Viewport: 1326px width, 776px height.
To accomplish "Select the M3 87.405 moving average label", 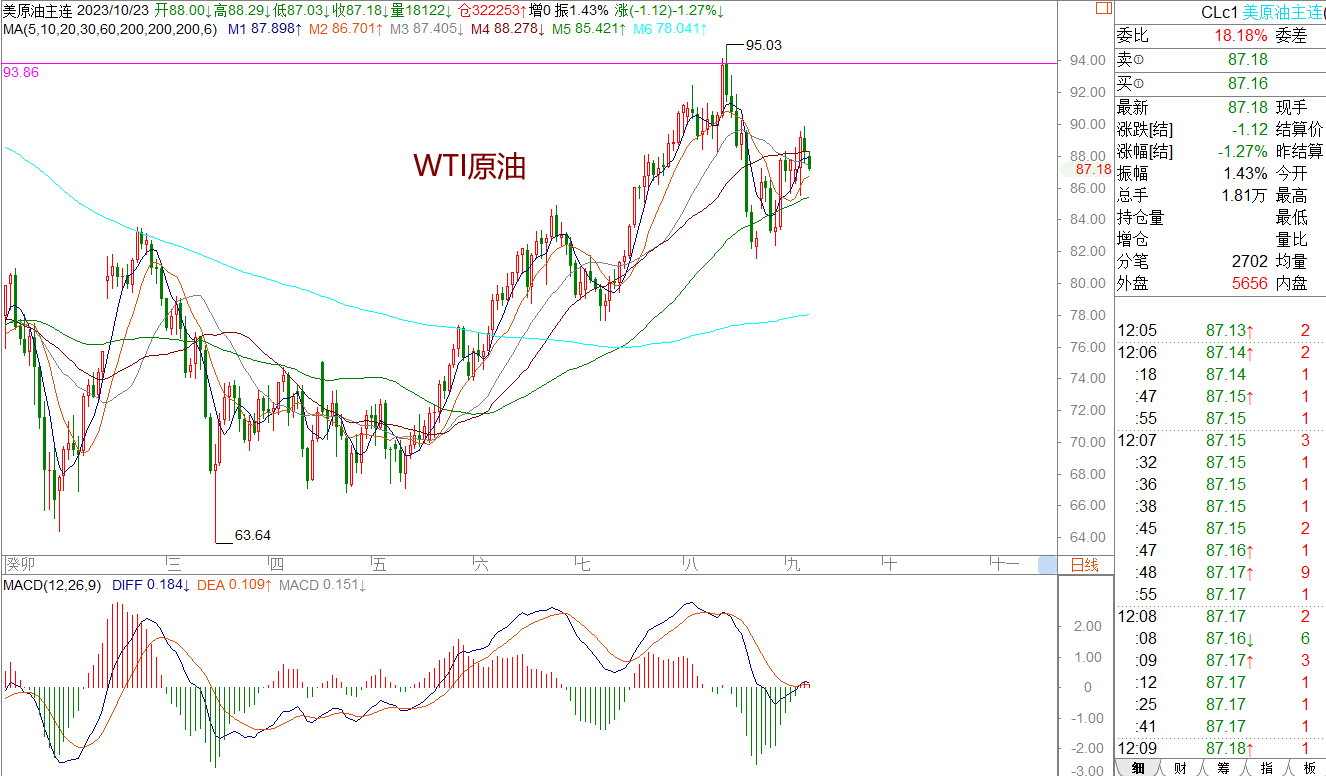I will 426,29.
